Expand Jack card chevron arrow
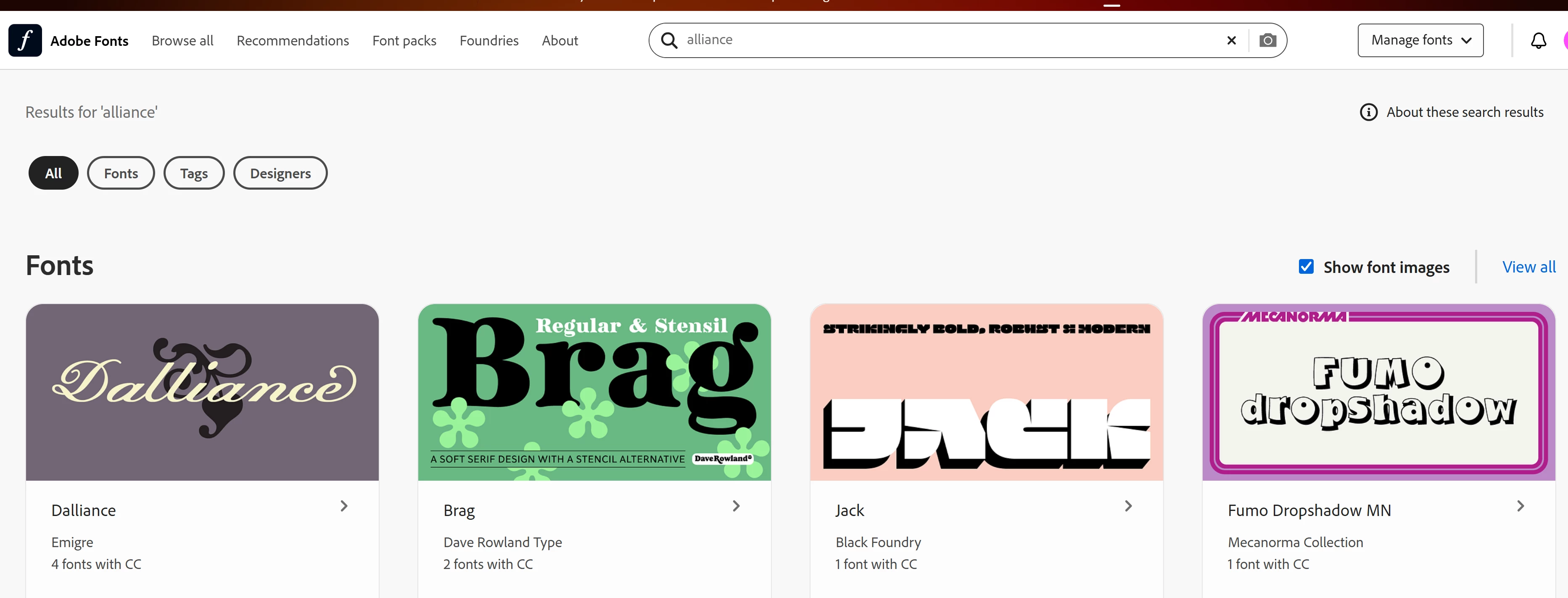Image resolution: width=1568 pixels, height=598 pixels. pos(1128,505)
